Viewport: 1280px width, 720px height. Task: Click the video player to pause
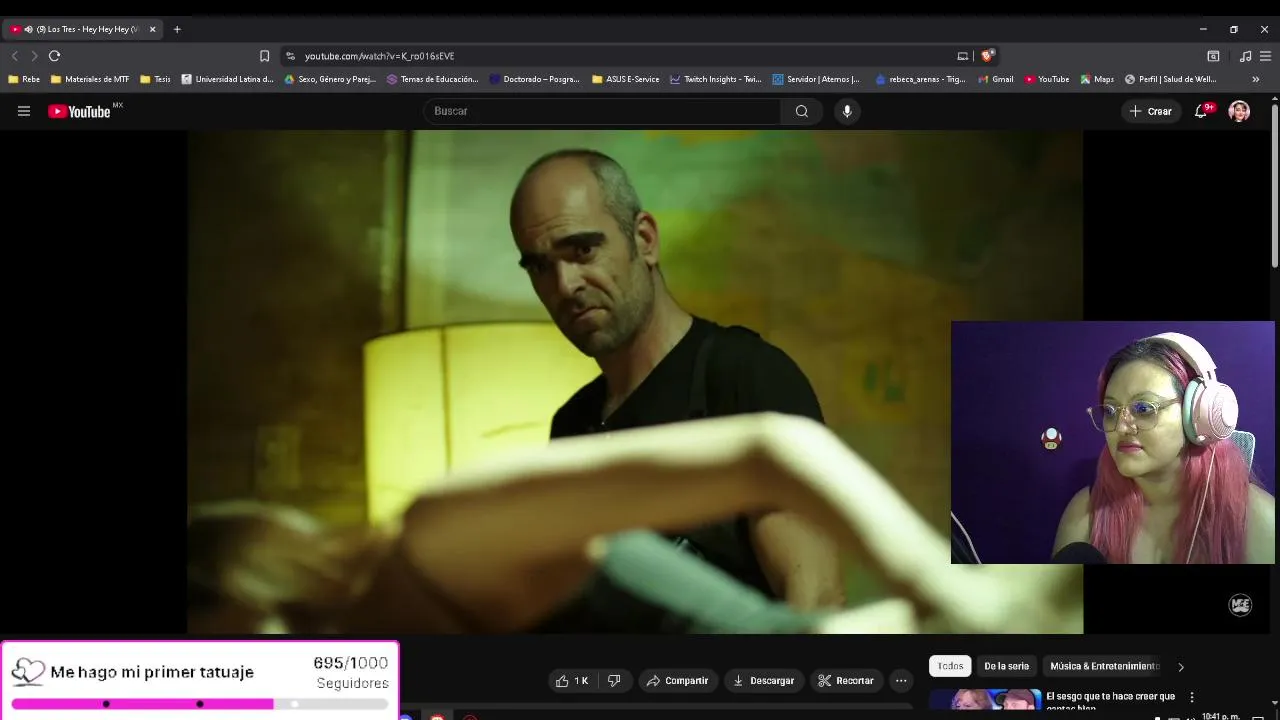[634, 382]
